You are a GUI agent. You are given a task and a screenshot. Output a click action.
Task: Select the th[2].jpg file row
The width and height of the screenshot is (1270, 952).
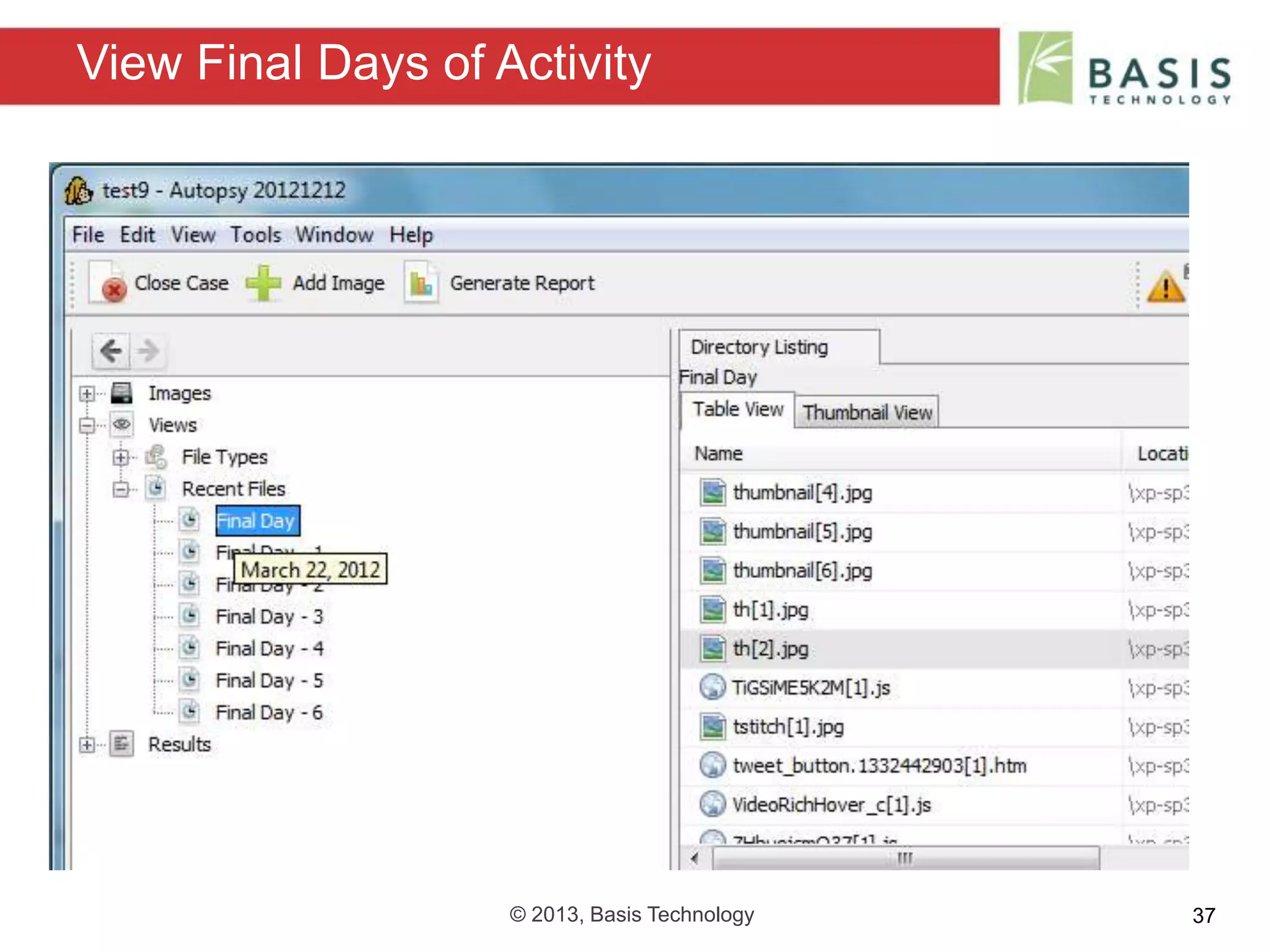pos(935,649)
